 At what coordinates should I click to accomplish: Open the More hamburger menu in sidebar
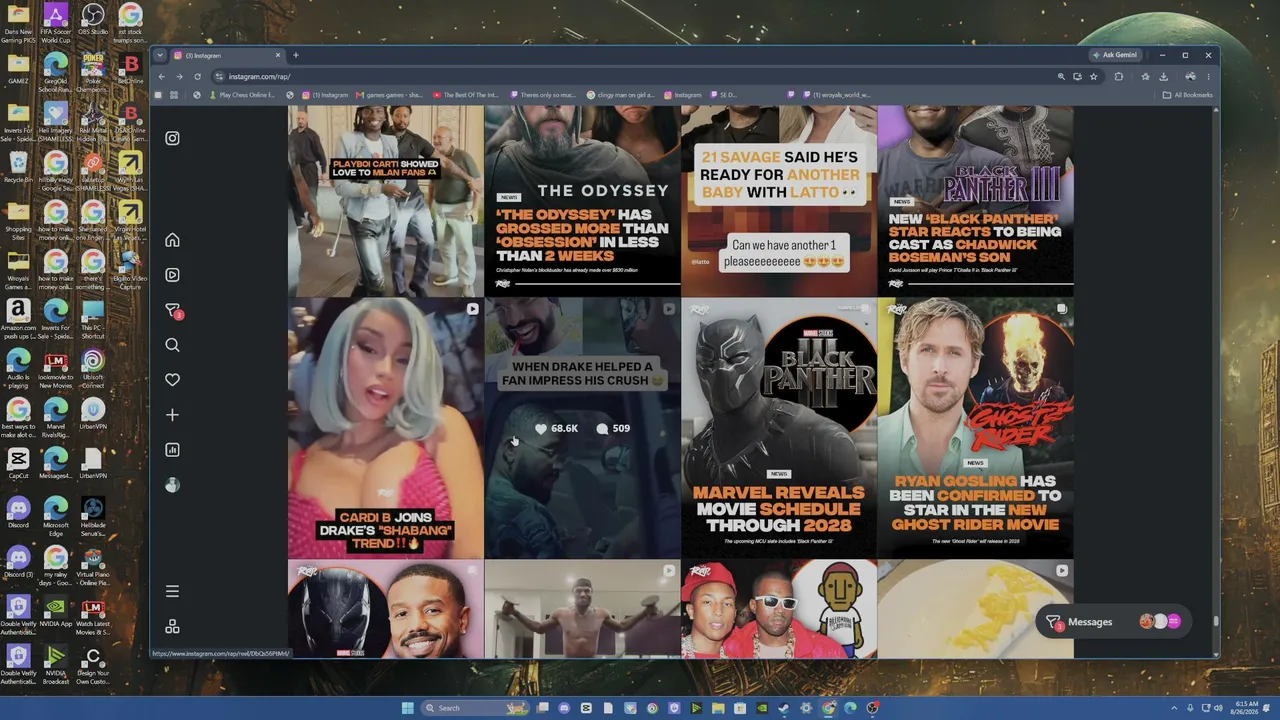point(172,591)
